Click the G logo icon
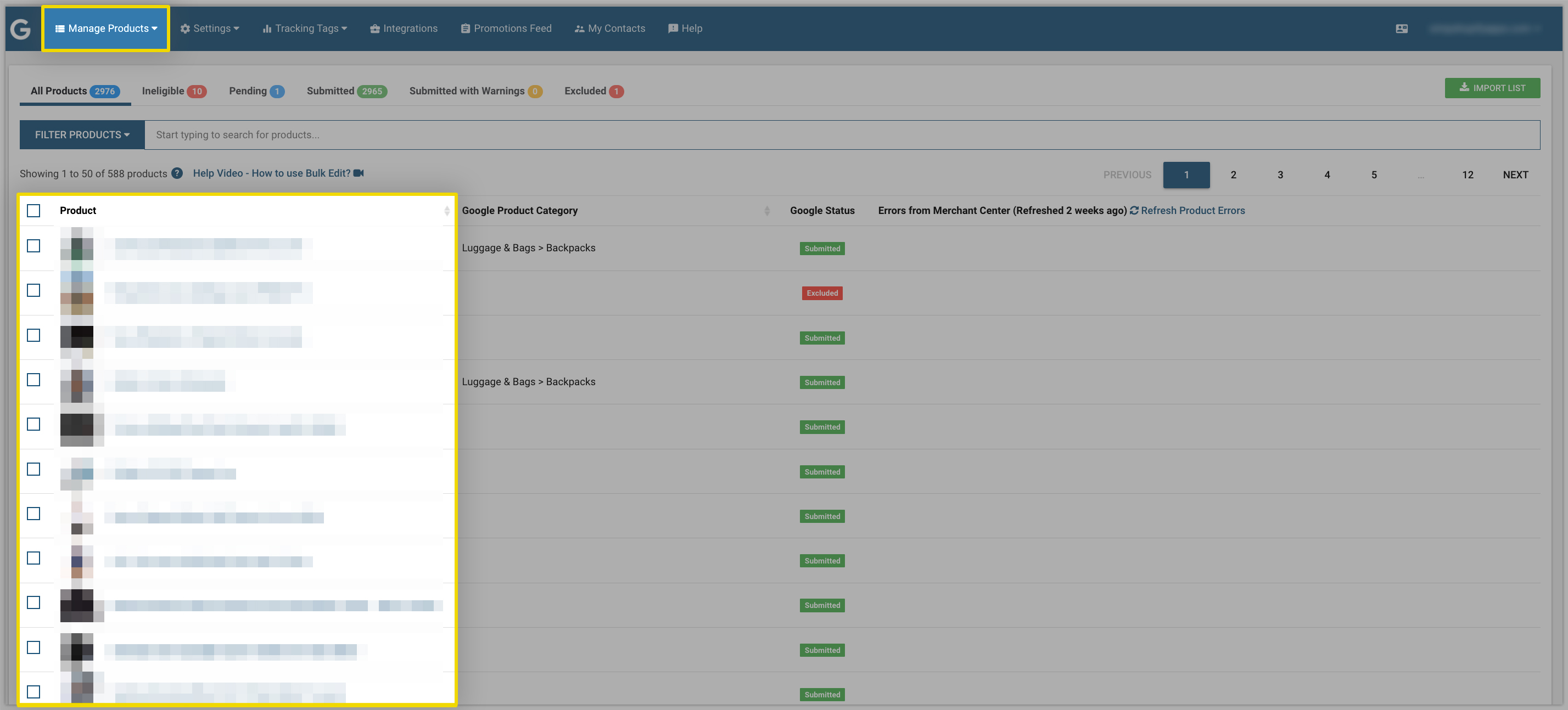 (x=21, y=29)
